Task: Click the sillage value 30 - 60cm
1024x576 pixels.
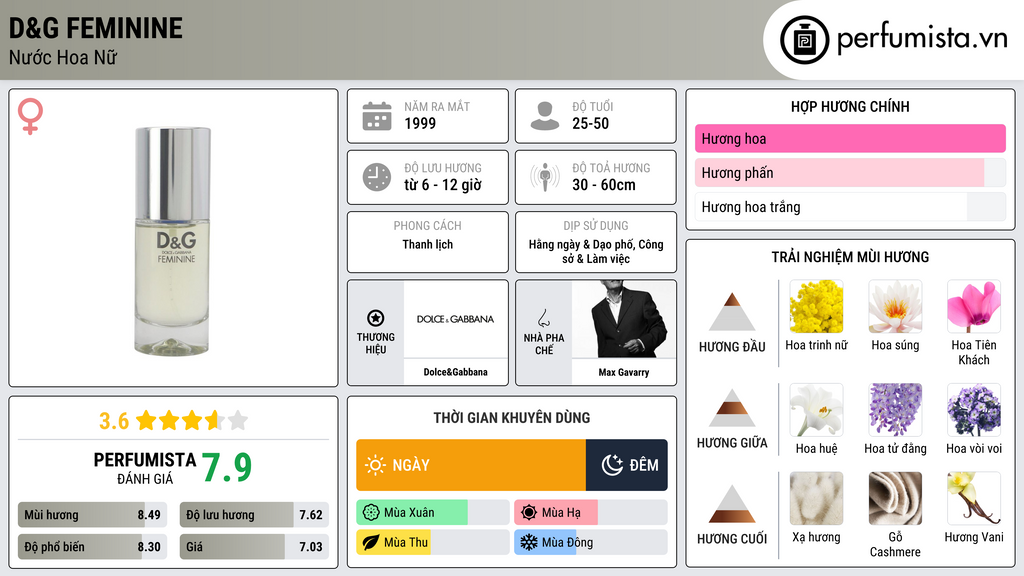Action: [x=603, y=185]
